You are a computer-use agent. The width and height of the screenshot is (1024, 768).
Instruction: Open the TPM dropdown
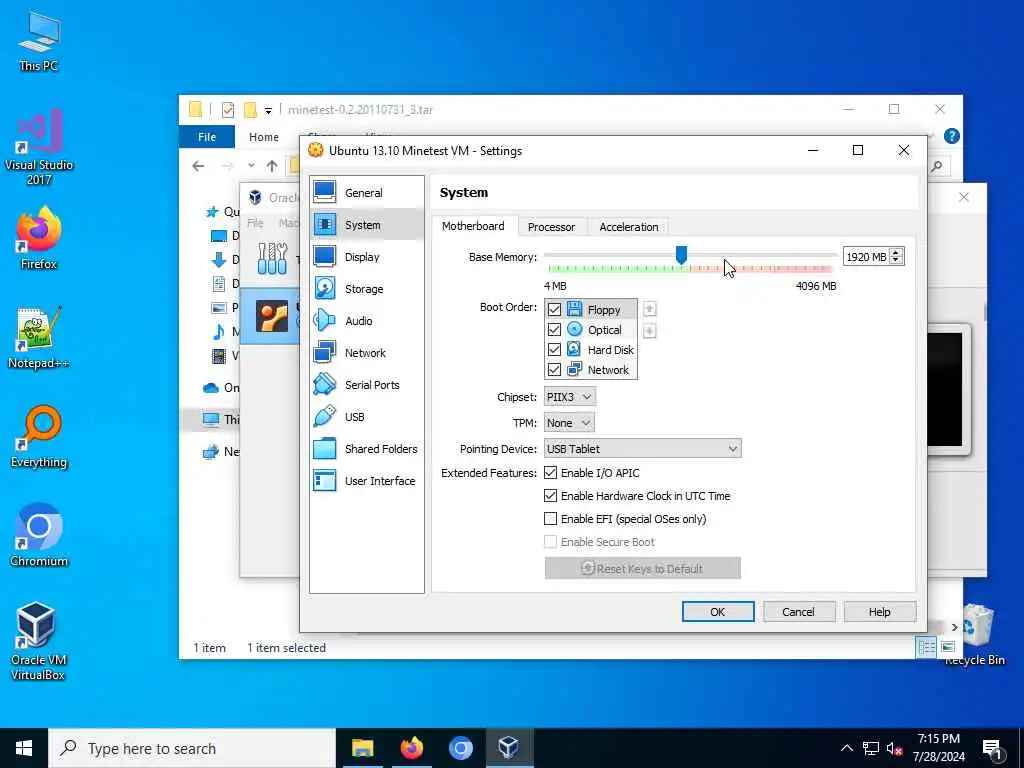click(569, 423)
